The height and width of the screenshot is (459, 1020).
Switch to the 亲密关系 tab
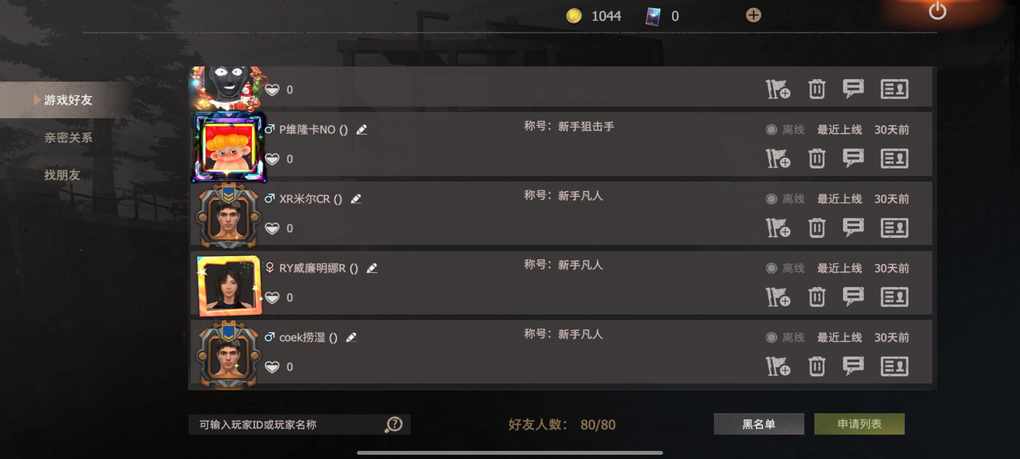[x=68, y=138]
